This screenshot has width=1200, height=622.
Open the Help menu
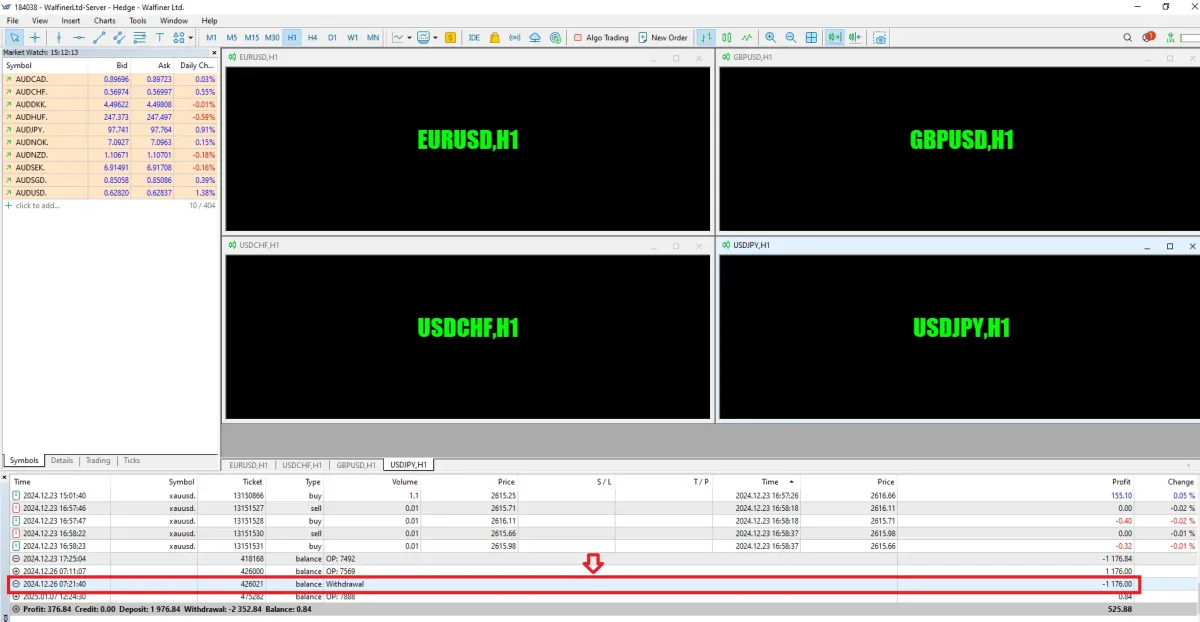point(209,20)
